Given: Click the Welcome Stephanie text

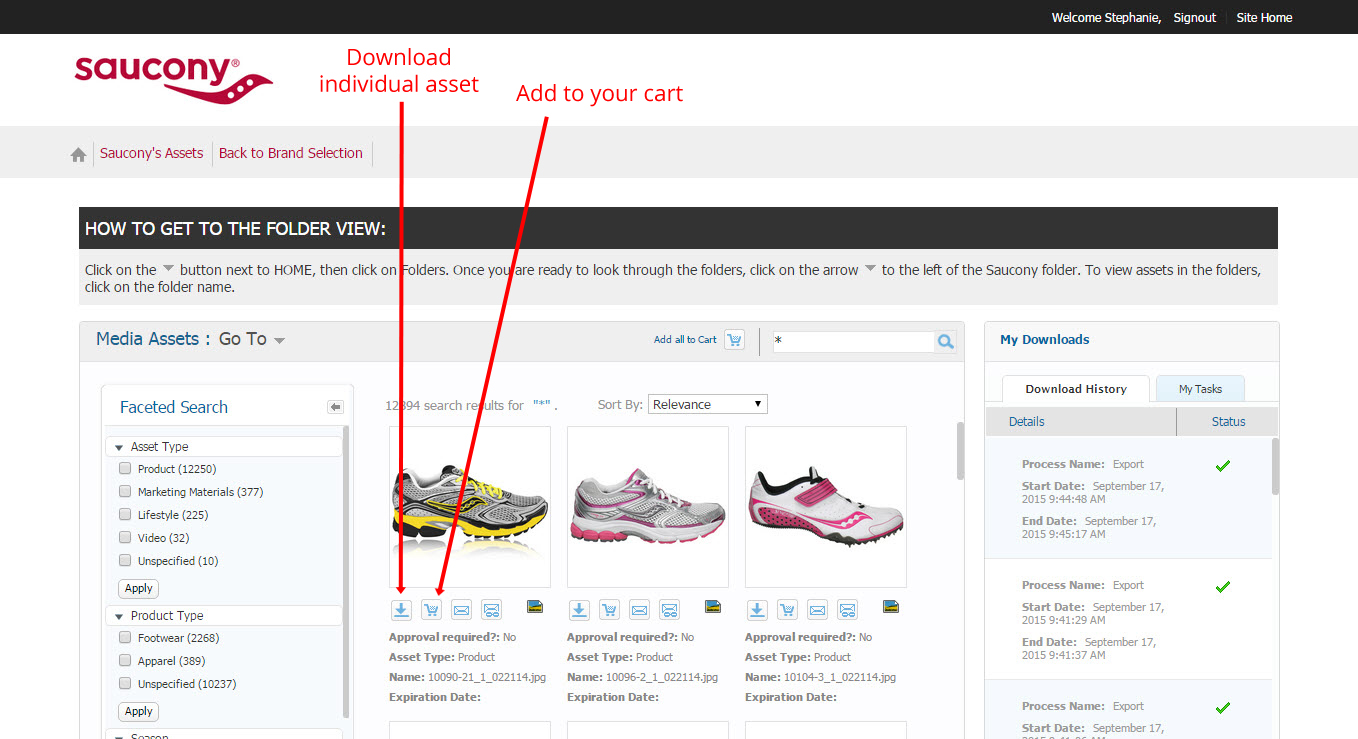Looking at the screenshot, I should (x=1106, y=17).
